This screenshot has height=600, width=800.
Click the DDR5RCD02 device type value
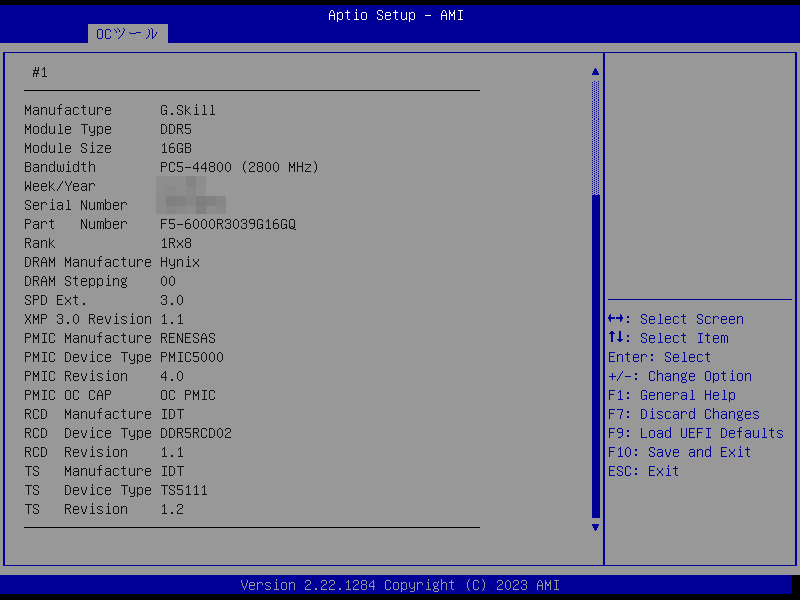coord(196,433)
